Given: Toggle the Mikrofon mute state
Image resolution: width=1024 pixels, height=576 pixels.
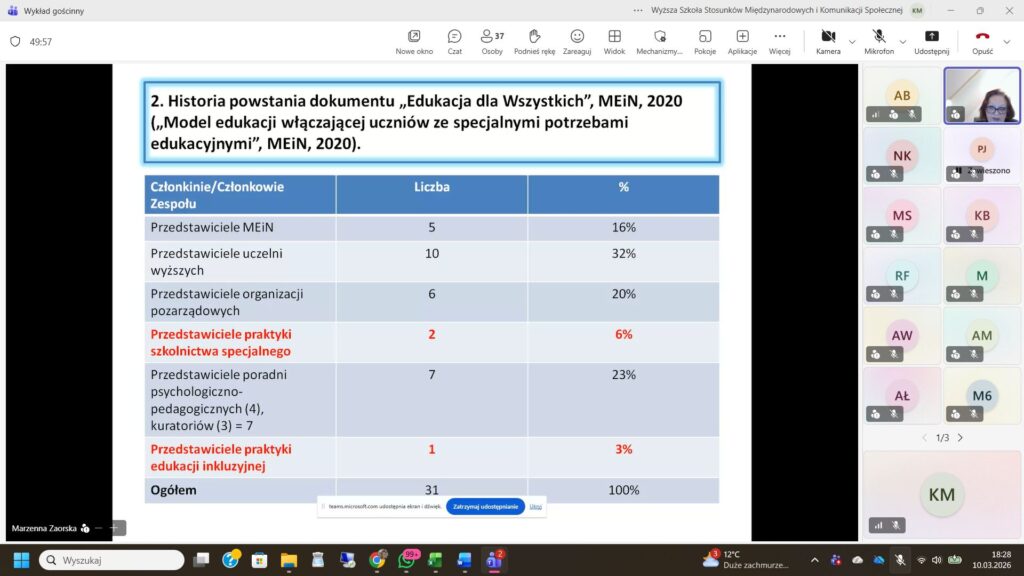Looking at the screenshot, I should (879, 41).
